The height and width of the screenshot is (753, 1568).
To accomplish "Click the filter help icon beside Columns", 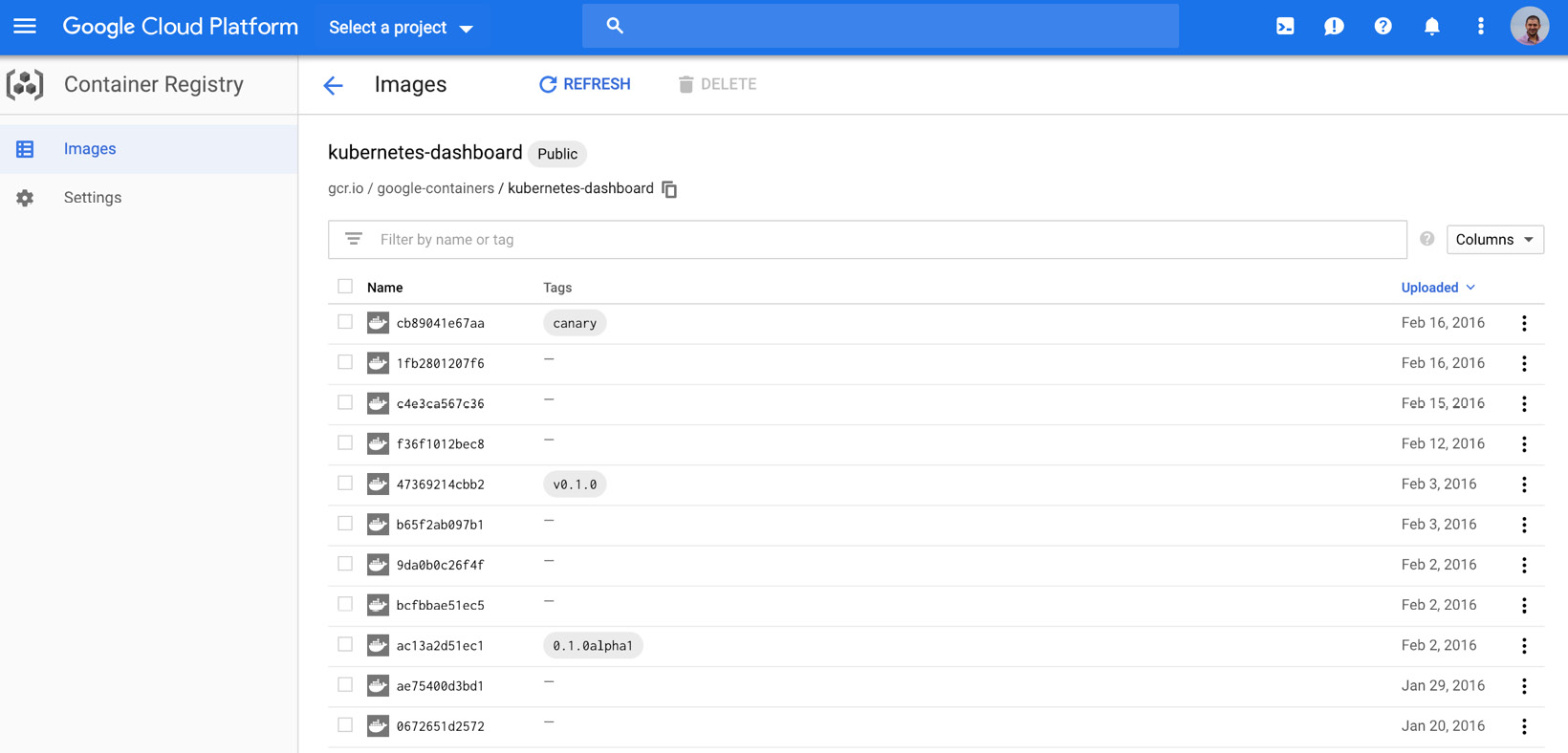I will tap(1426, 239).
